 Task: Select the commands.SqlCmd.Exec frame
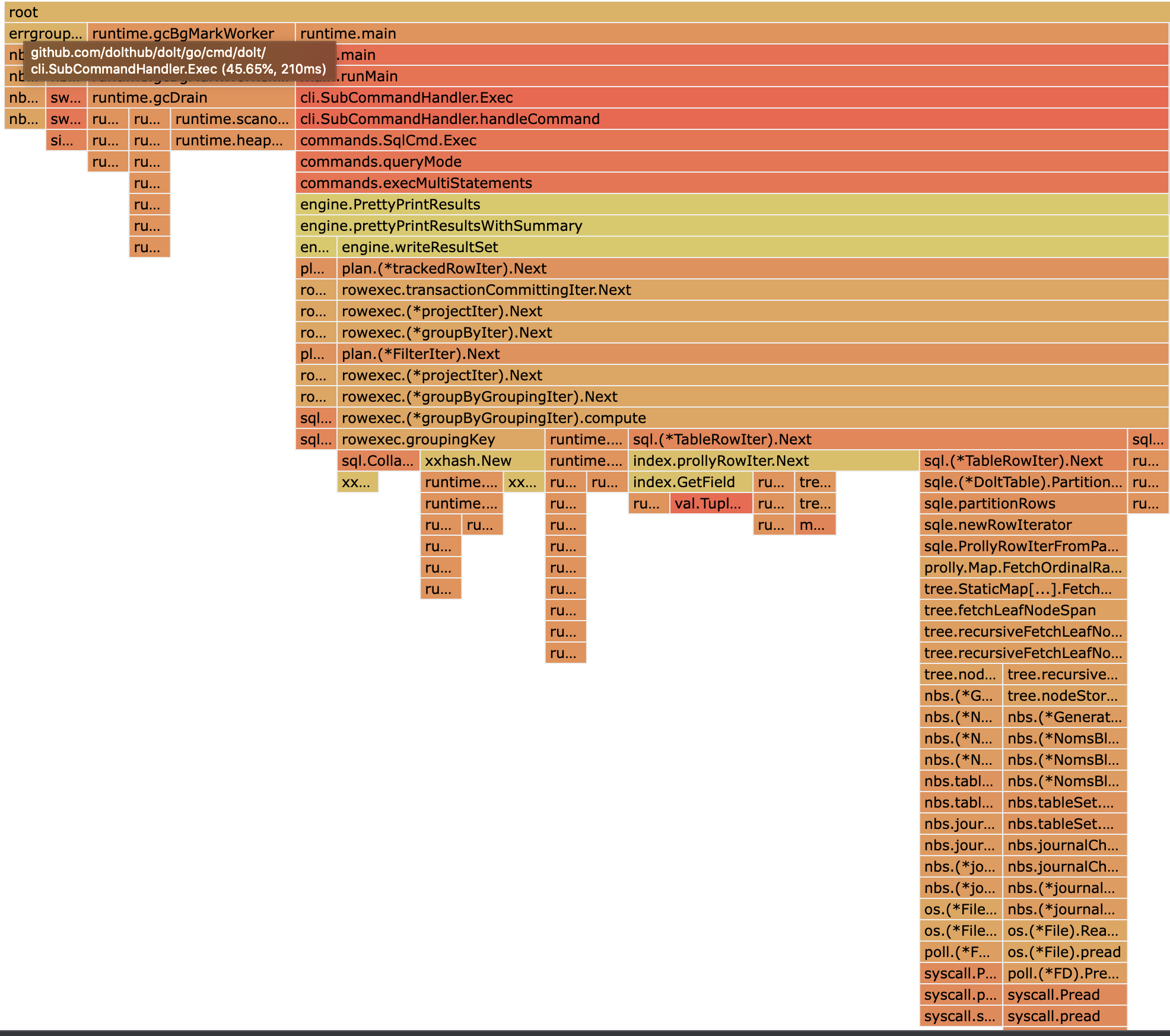tap(731, 141)
